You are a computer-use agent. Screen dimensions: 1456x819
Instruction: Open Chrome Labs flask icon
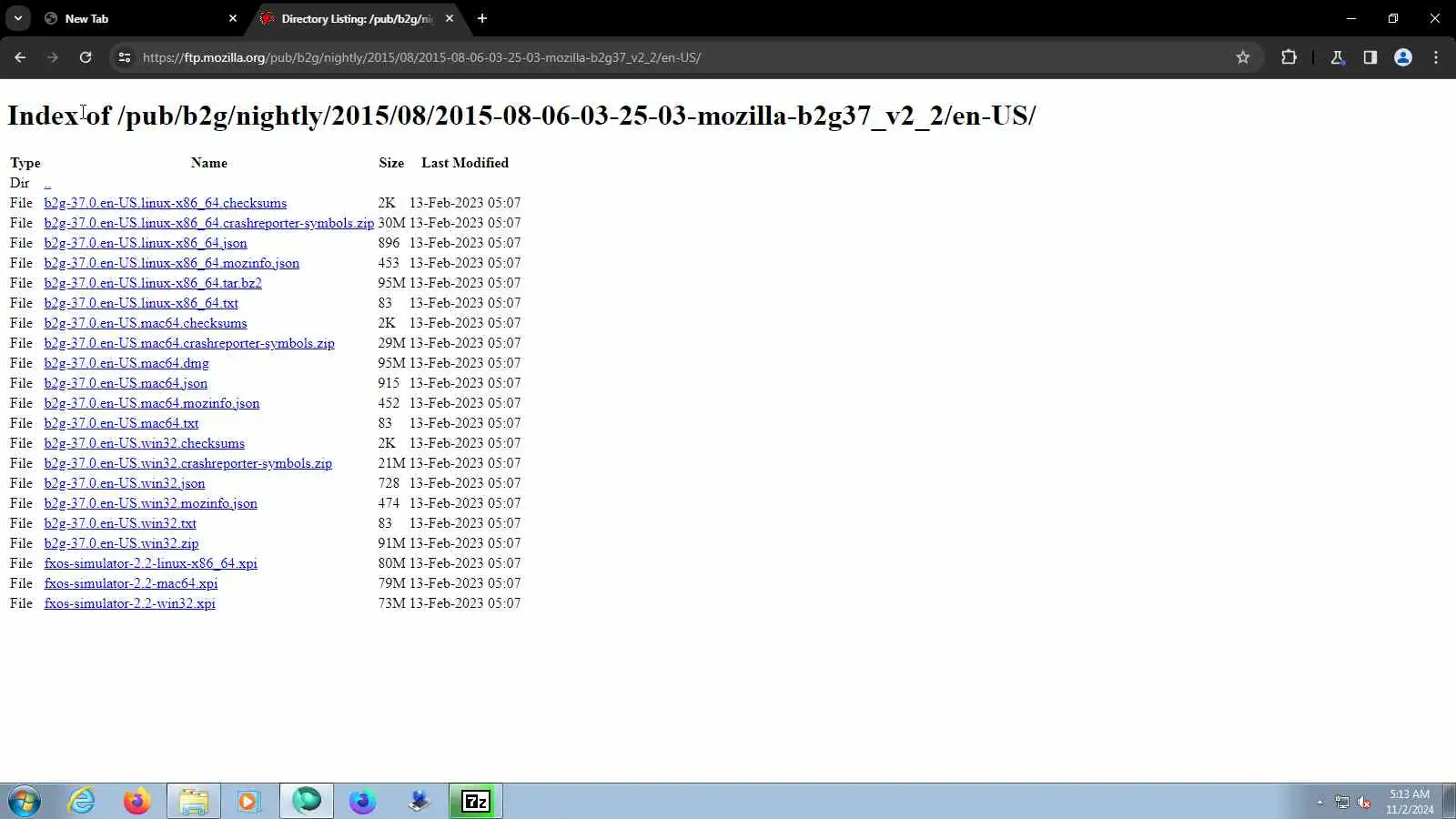click(1338, 57)
